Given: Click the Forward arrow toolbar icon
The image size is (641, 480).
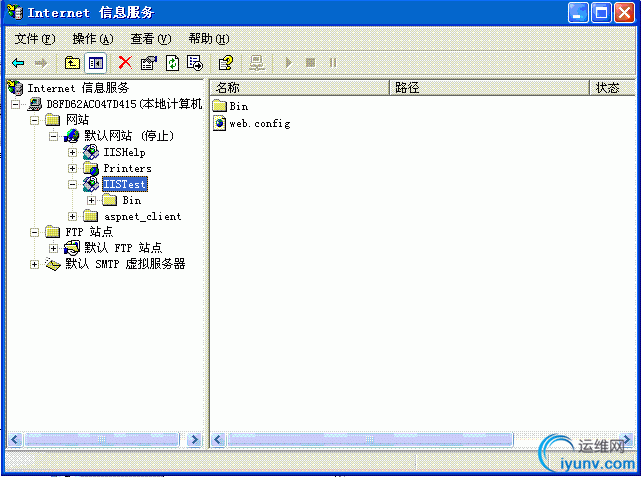Looking at the screenshot, I should pos(41,63).
